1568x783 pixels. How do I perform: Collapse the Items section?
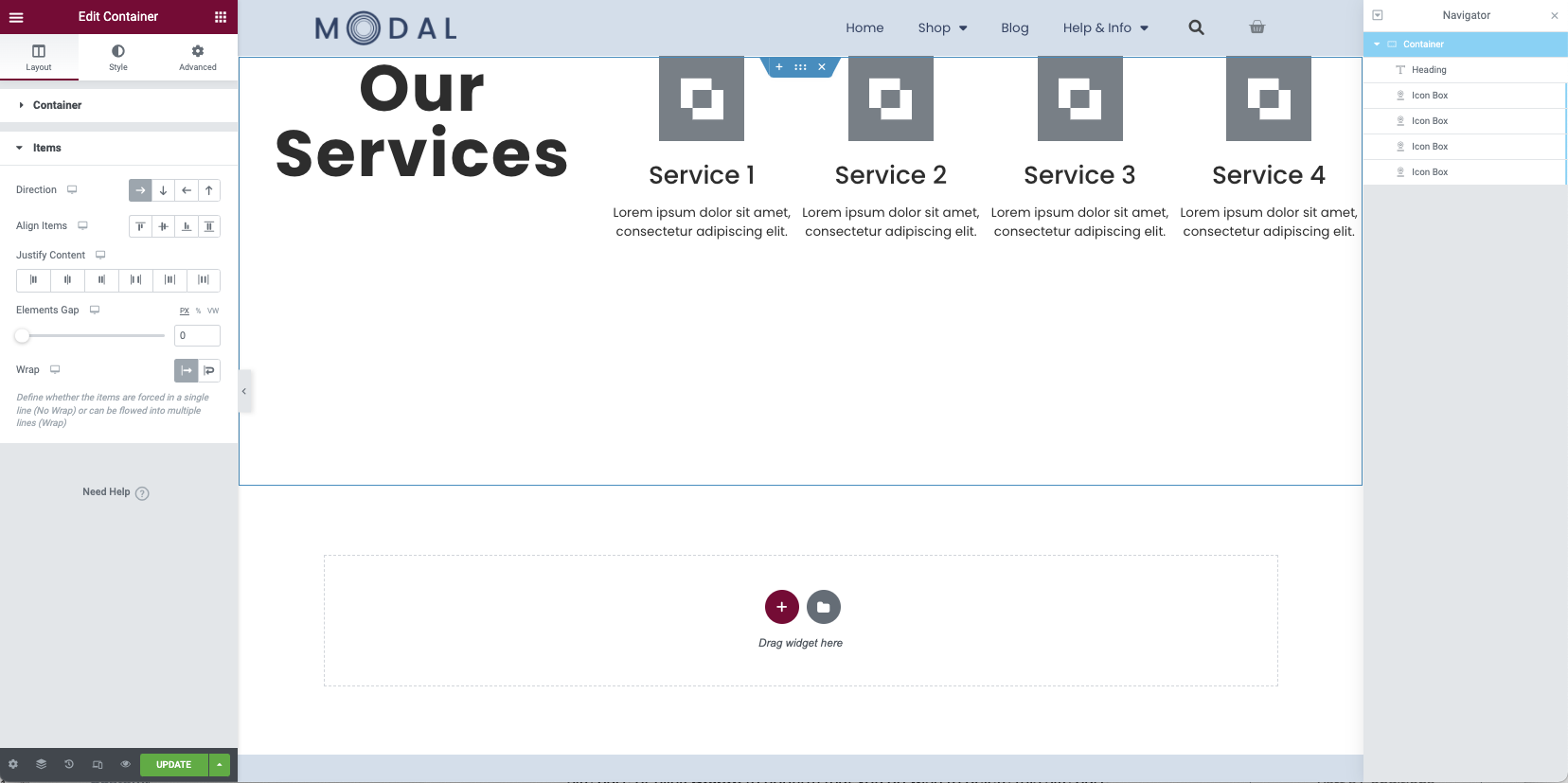pos(46,148)
